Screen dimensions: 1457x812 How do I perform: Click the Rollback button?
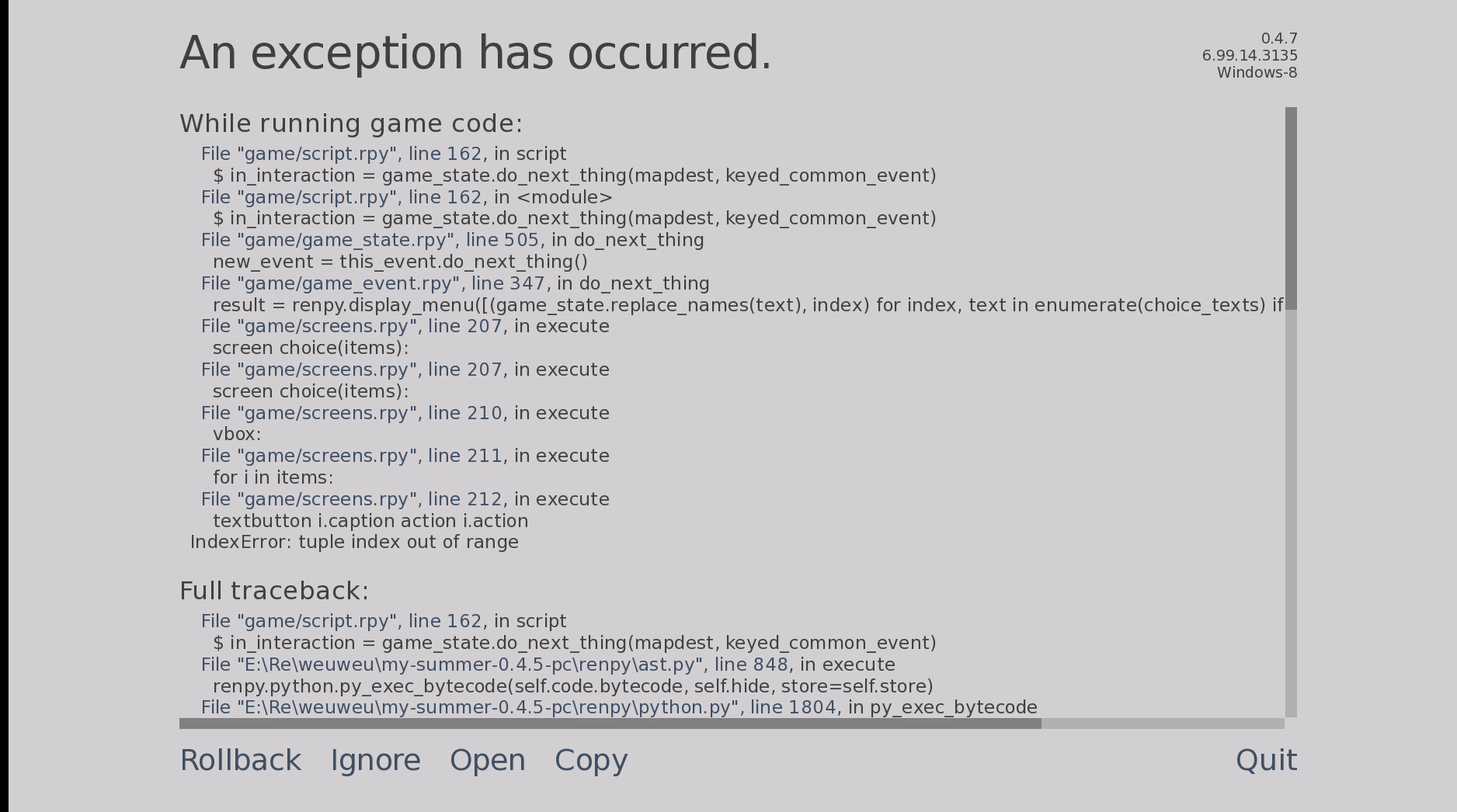click(x=240, y=761)
